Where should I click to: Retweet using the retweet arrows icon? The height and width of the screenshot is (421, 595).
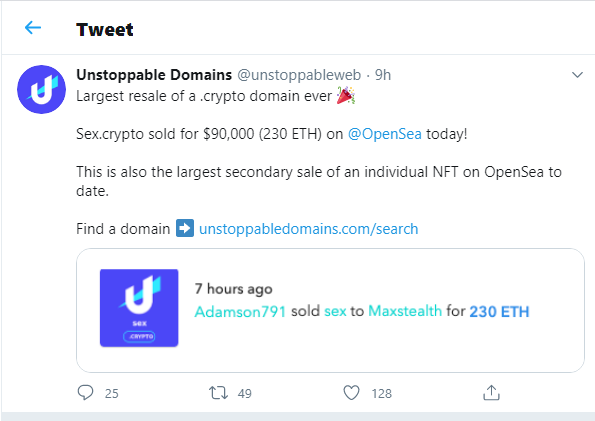point(218,393)
